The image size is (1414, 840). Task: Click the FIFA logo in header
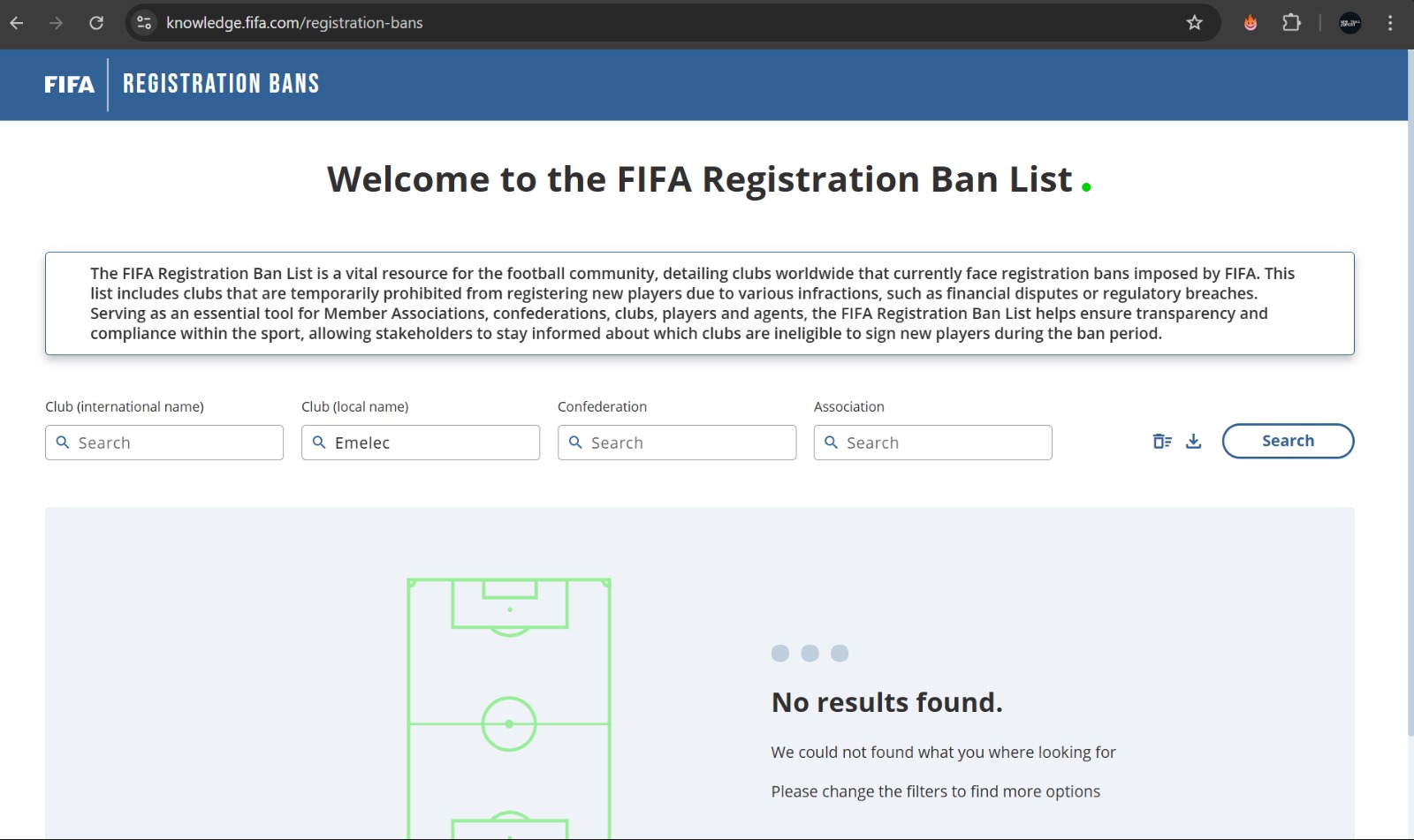coord(69,85)
